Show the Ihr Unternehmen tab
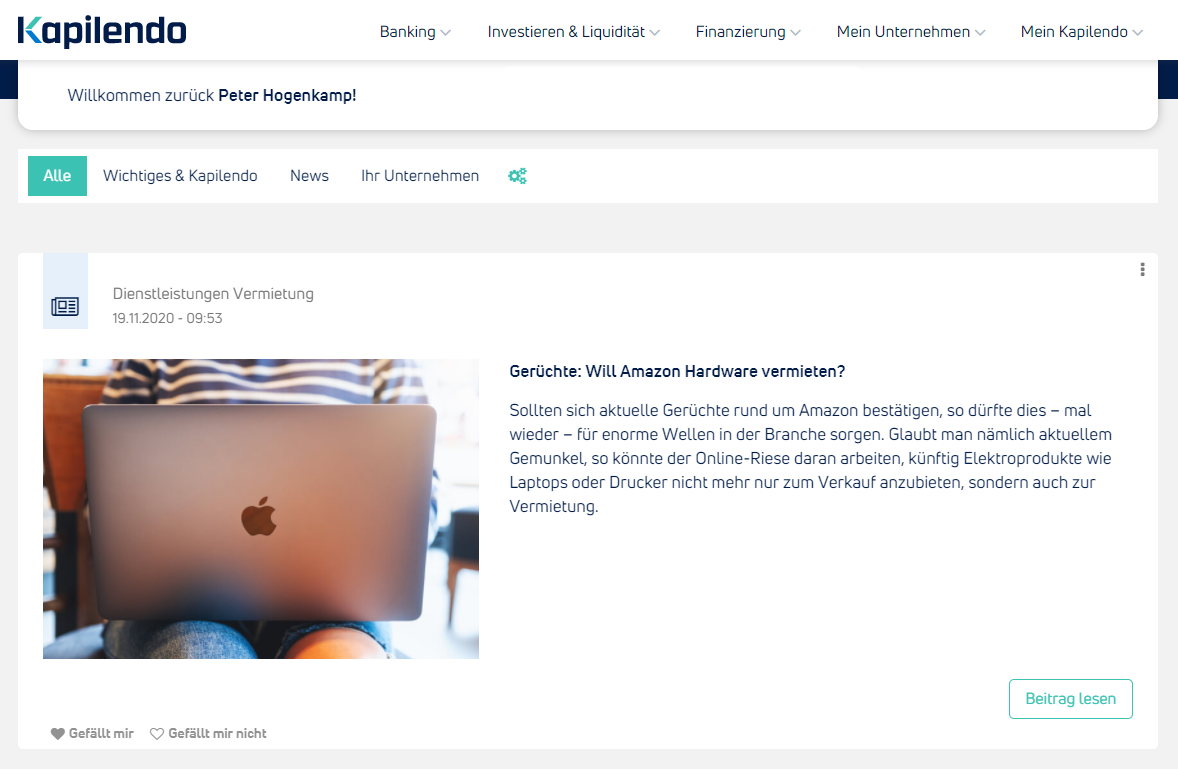This screenshot has width=1178, height=769. [x=420, y=176]
